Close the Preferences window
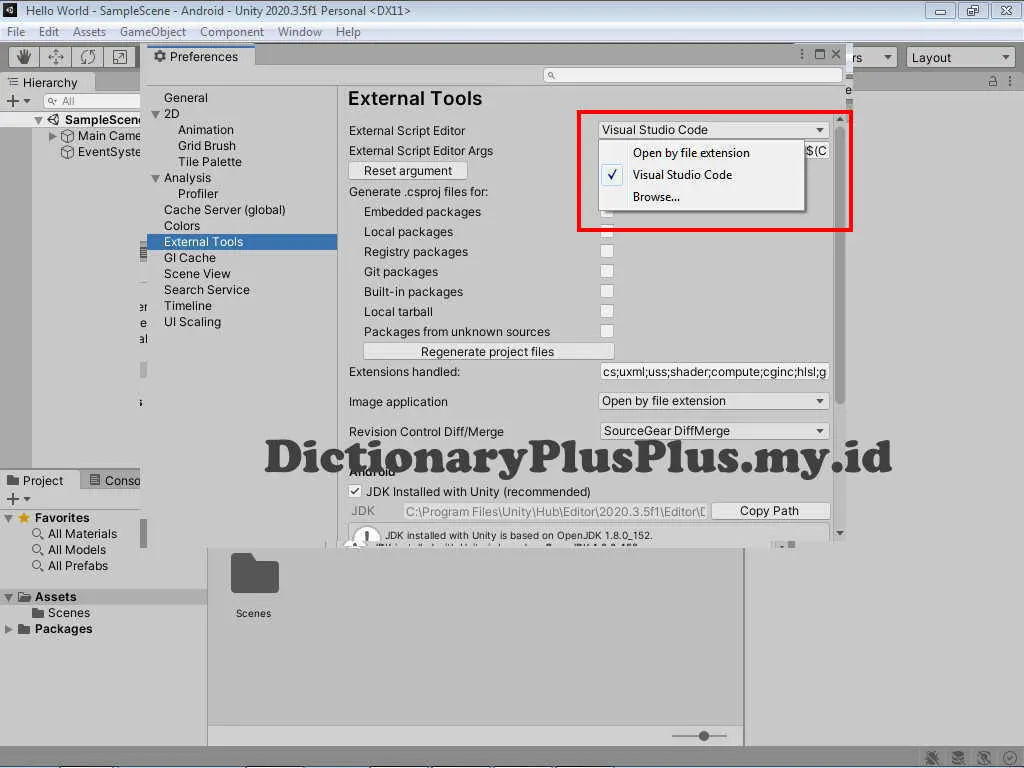Viewport: 1024px width, 768px height. (x=835, y=54)
